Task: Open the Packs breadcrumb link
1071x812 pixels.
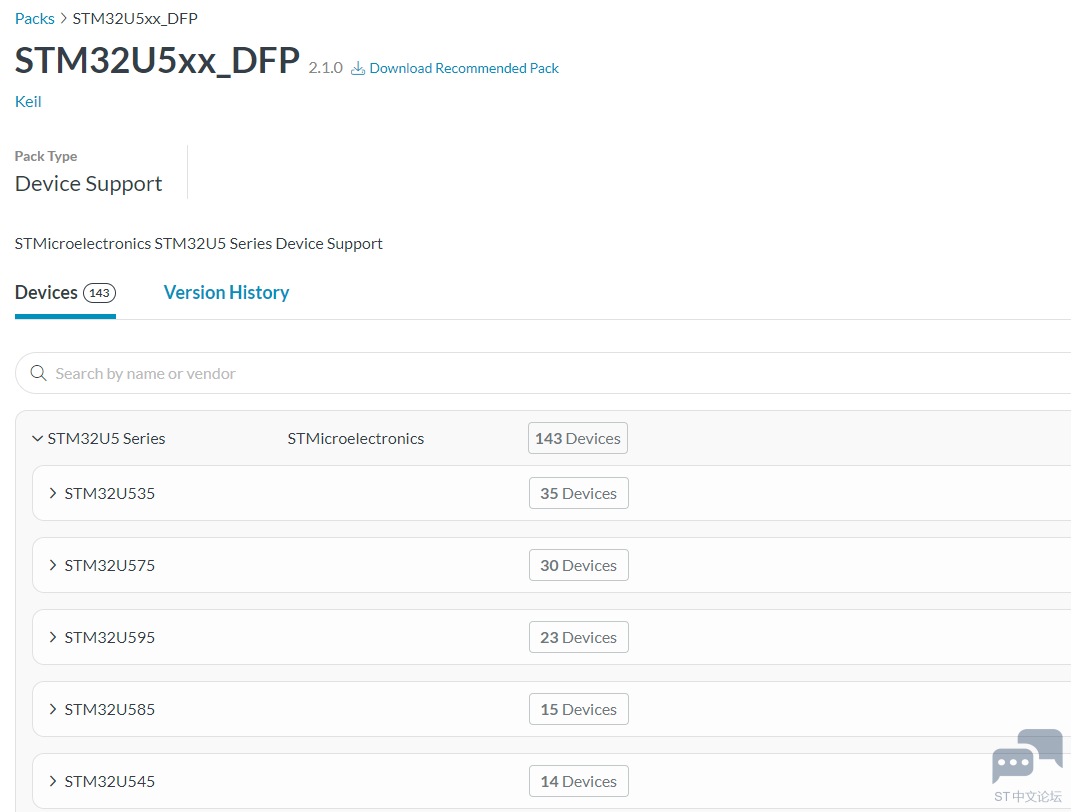Action: pos(35,18)
